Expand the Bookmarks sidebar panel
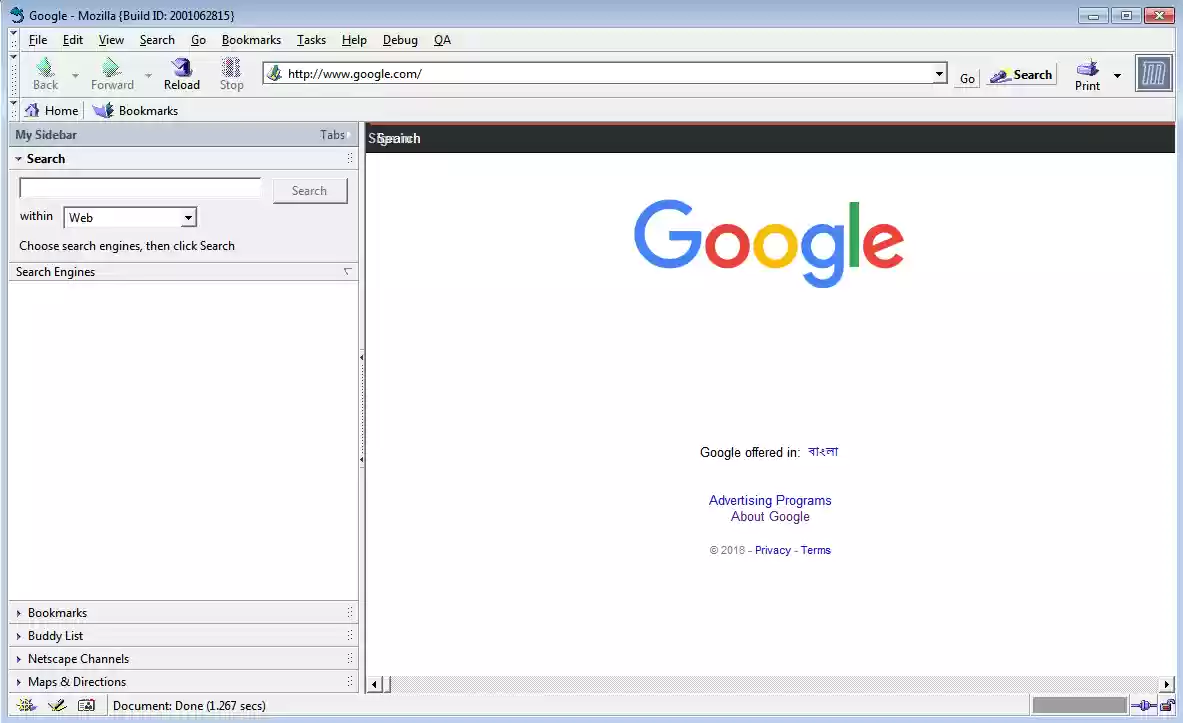The width and height of the screenshot is (1183, 723). [x=57, y=612]
